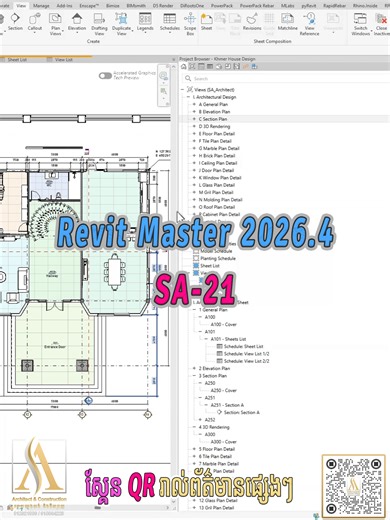Select sheet A101 - Sheets List
The height and width of the screenshot is (520, 390).
point(228,339)
